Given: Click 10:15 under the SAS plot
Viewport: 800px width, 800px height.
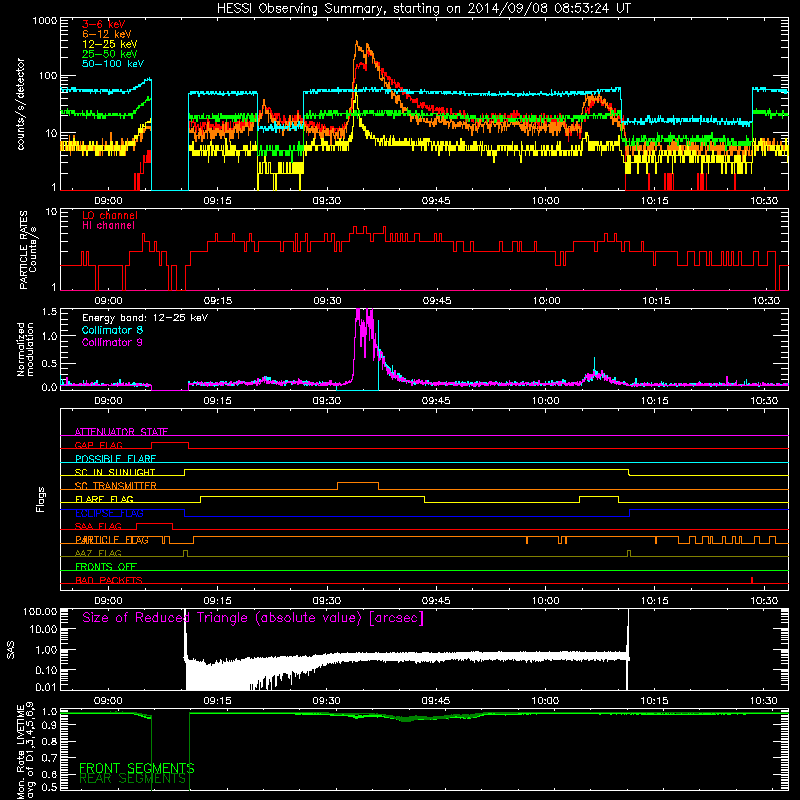Looking at the screenshot, I should point(655,701).
